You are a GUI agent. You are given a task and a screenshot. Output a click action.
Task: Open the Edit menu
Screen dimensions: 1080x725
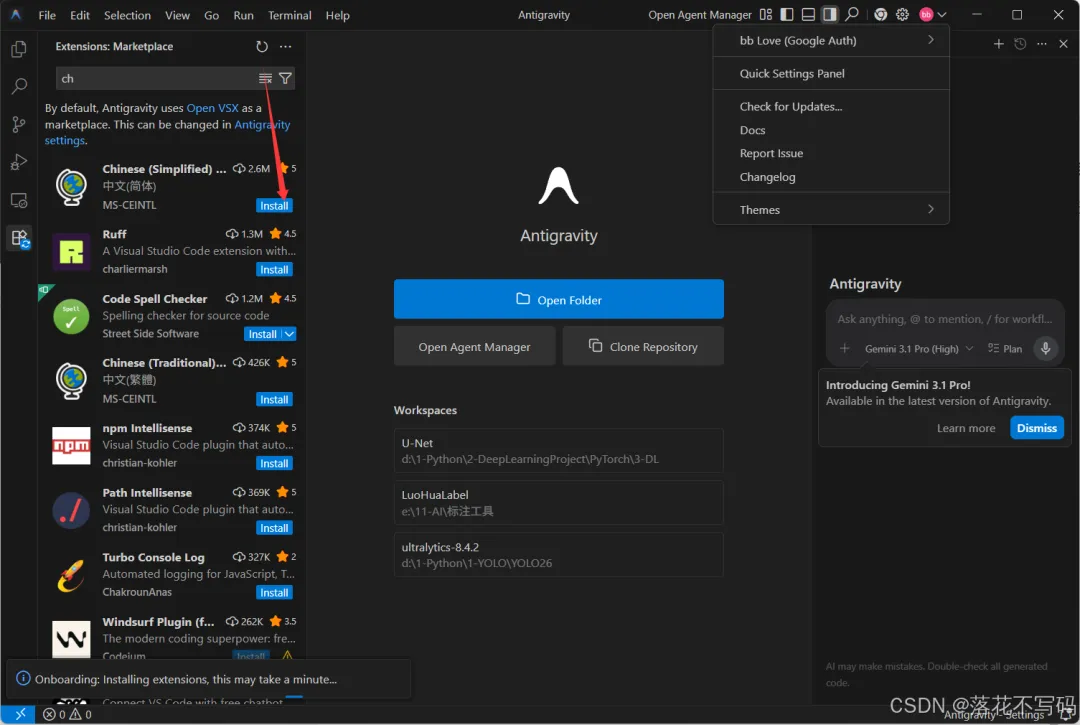80,14
